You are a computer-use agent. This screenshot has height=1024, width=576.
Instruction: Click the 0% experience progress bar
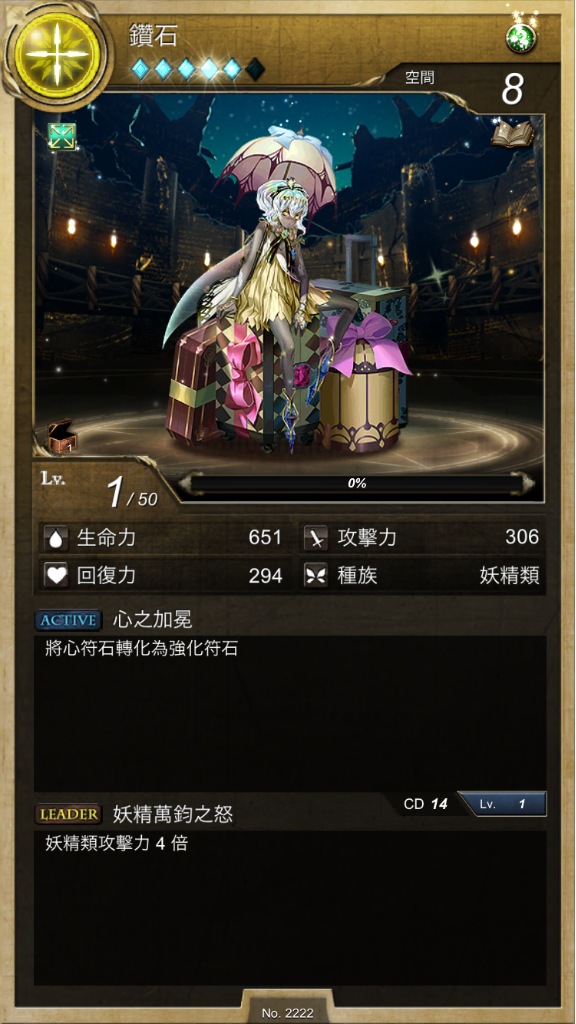pyautogui.click(x=357, y=484)
